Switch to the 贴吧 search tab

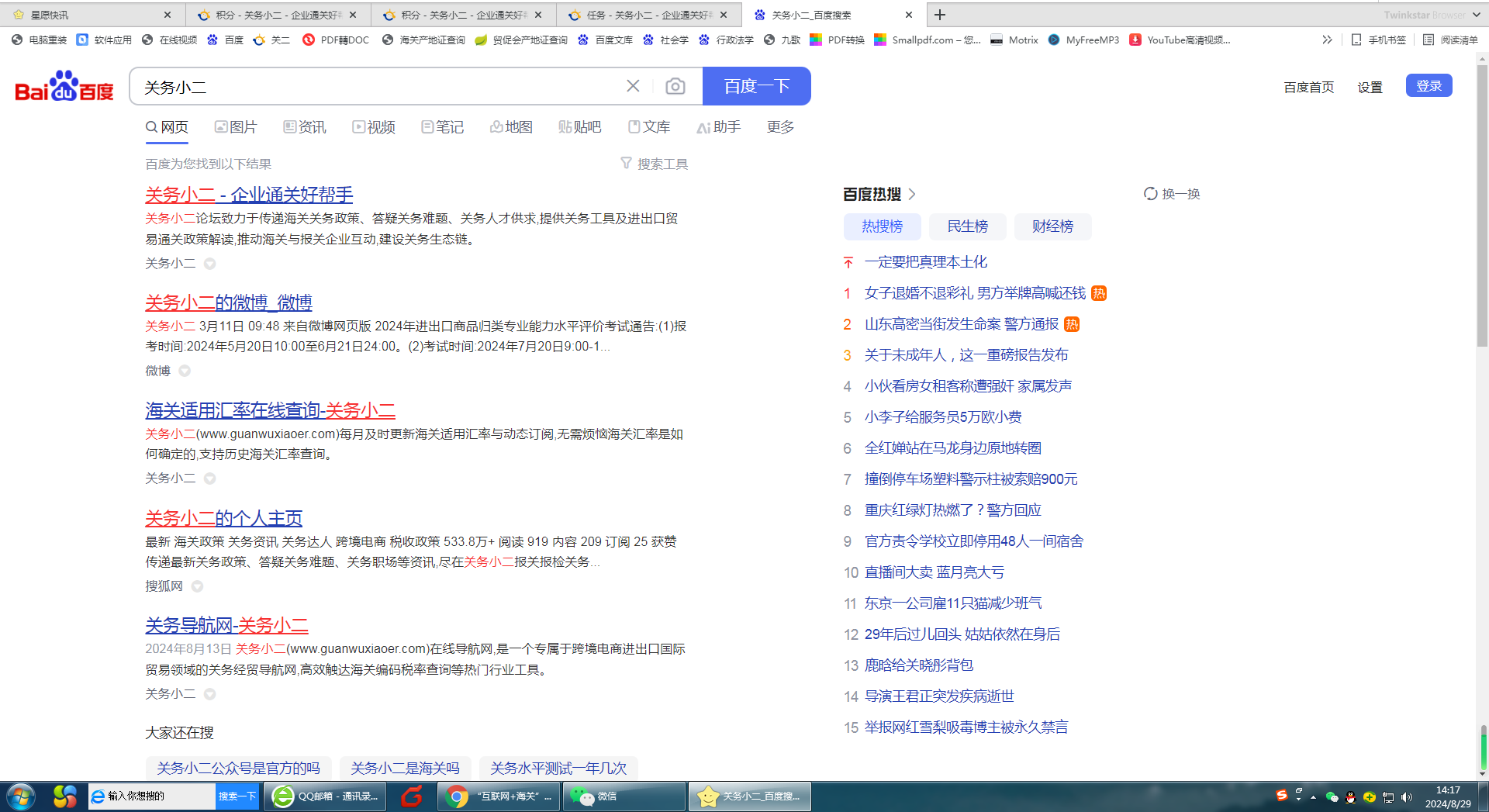(580, 127)
